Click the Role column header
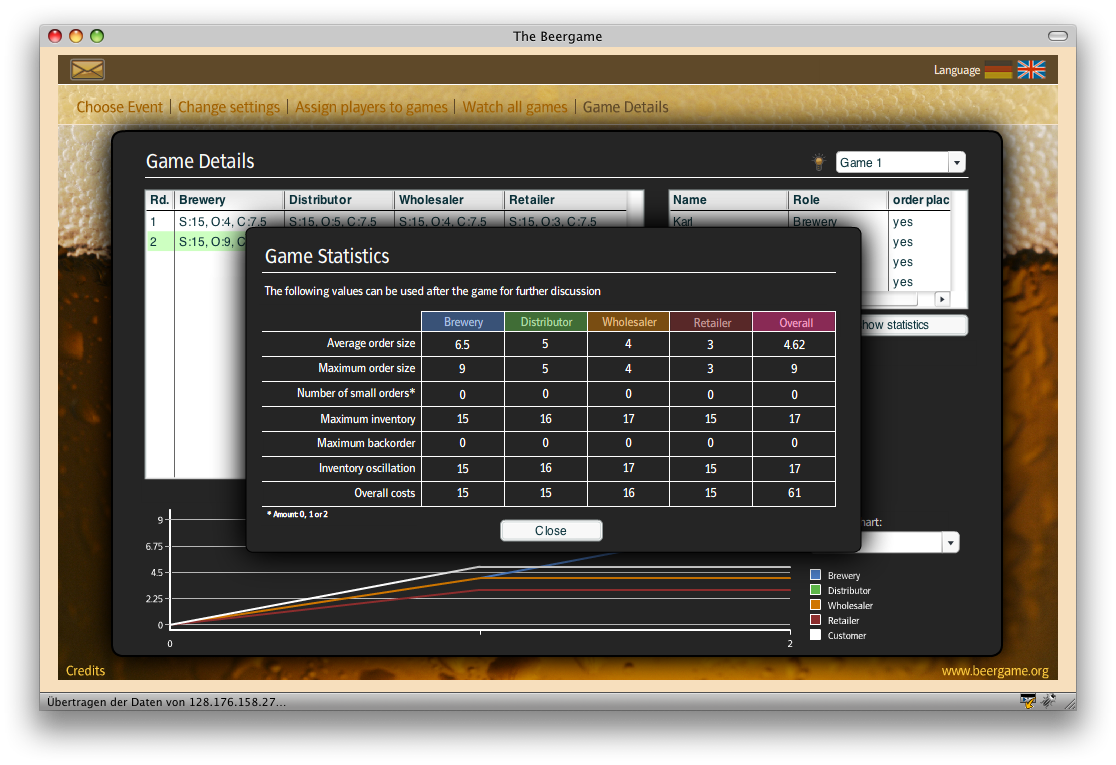1116x765 pixels. [838, 200]
